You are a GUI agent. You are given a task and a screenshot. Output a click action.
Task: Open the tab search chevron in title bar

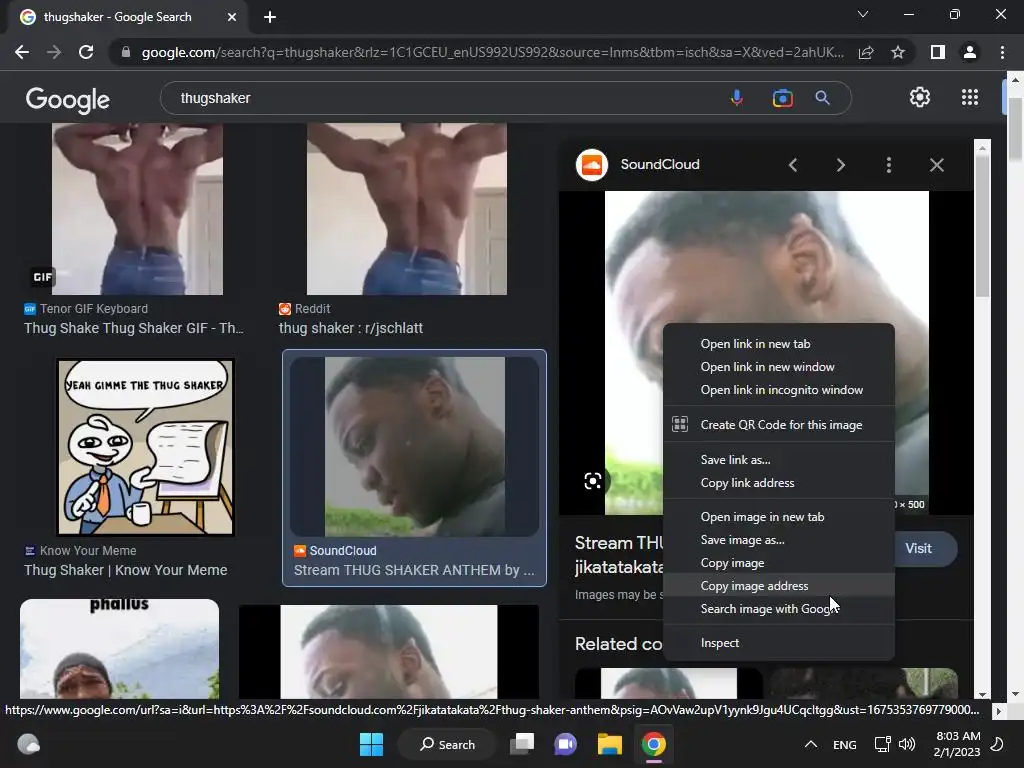coord(863,14)
